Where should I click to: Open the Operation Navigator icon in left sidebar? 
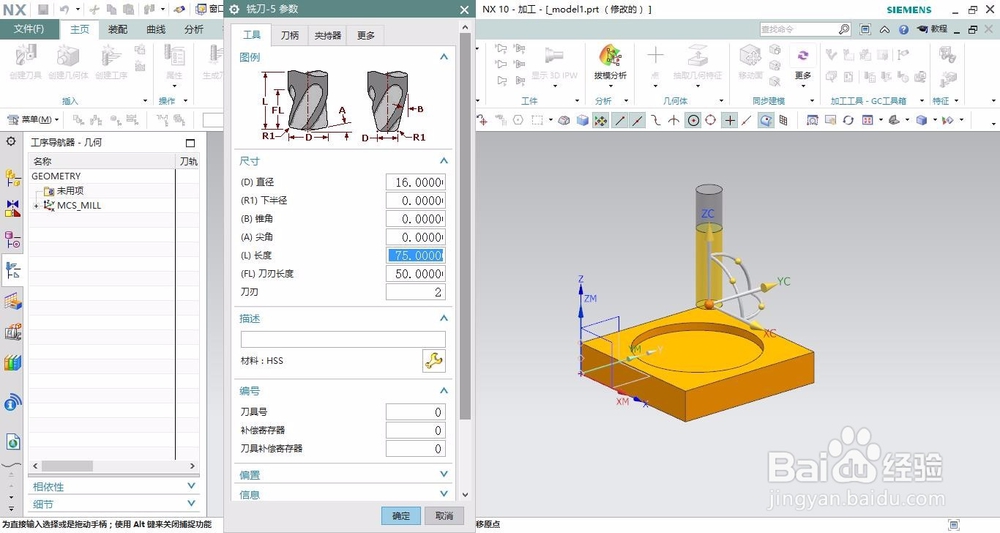(13, 271)
